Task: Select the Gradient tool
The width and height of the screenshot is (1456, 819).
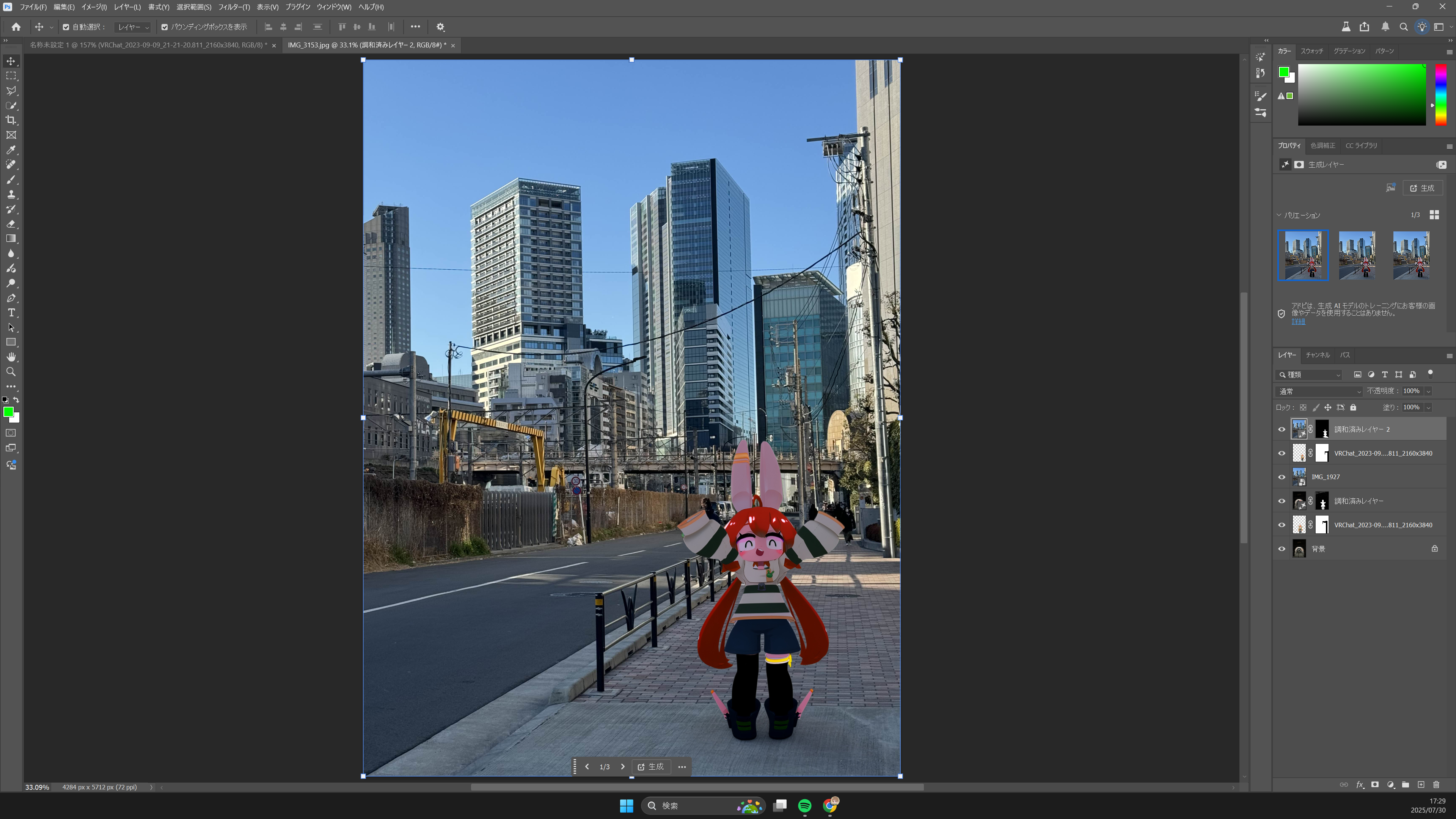Action: [11, 239]
